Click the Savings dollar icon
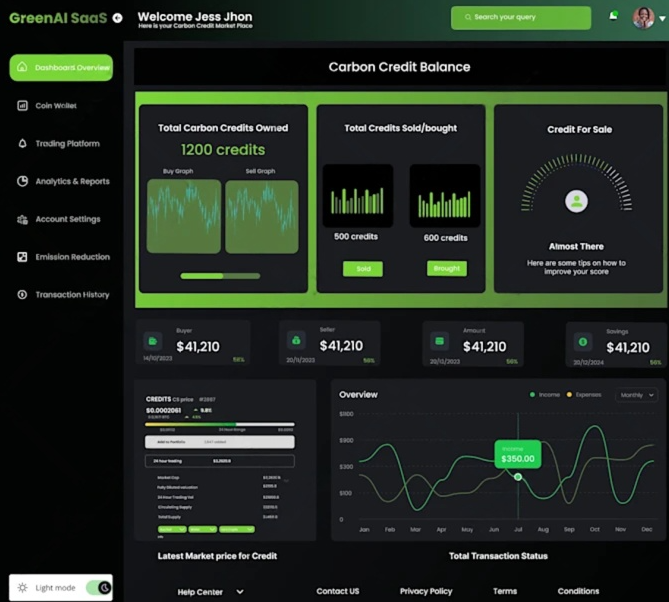 (583, 341)
